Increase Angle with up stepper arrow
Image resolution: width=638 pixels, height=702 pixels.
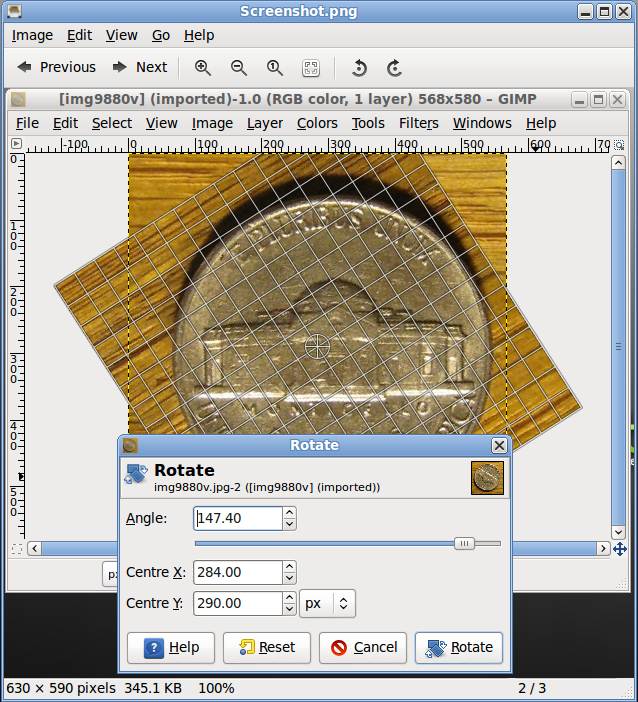290,513
